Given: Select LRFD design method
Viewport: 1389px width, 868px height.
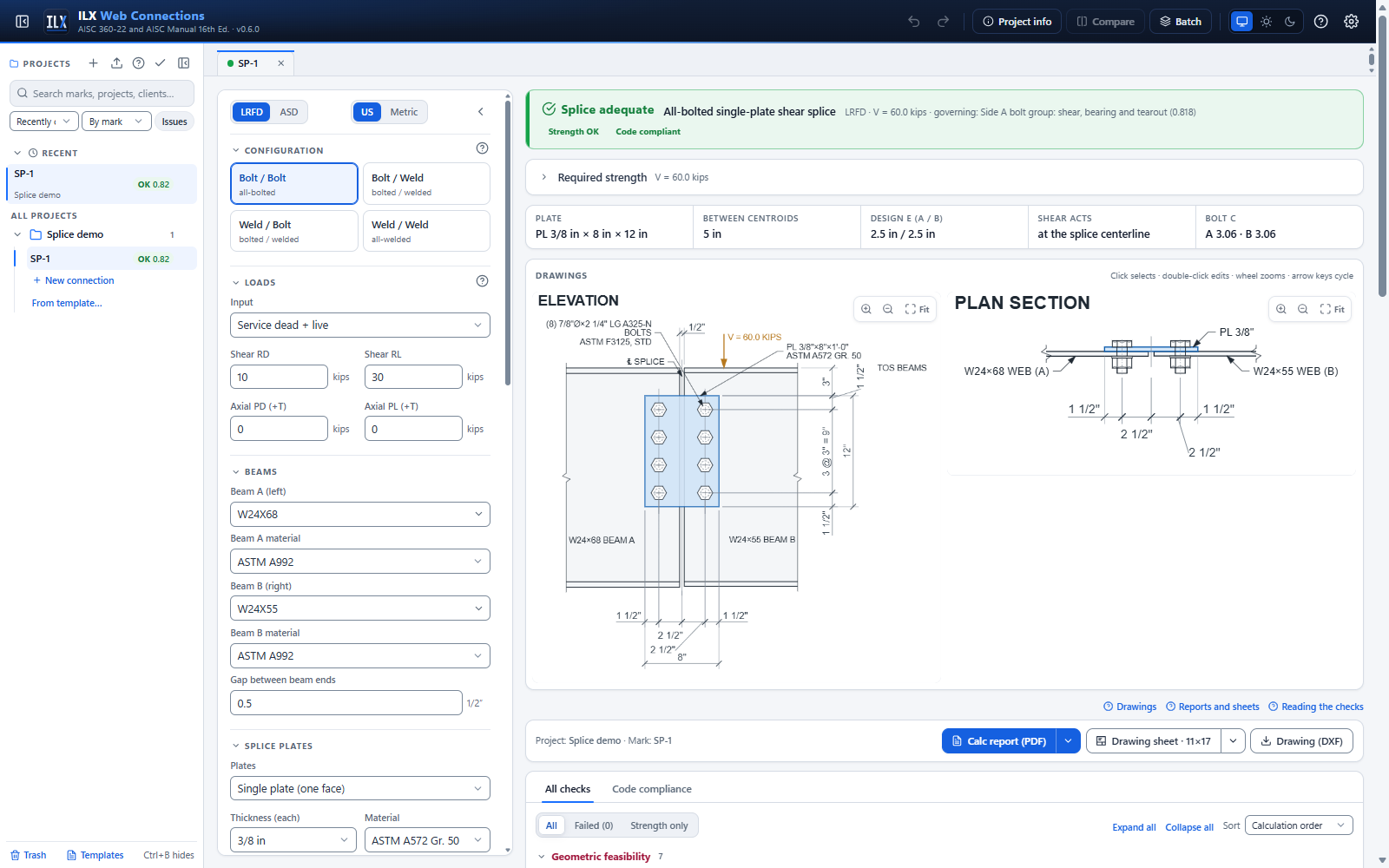Looking at the screenshot, I should [252, 112].
